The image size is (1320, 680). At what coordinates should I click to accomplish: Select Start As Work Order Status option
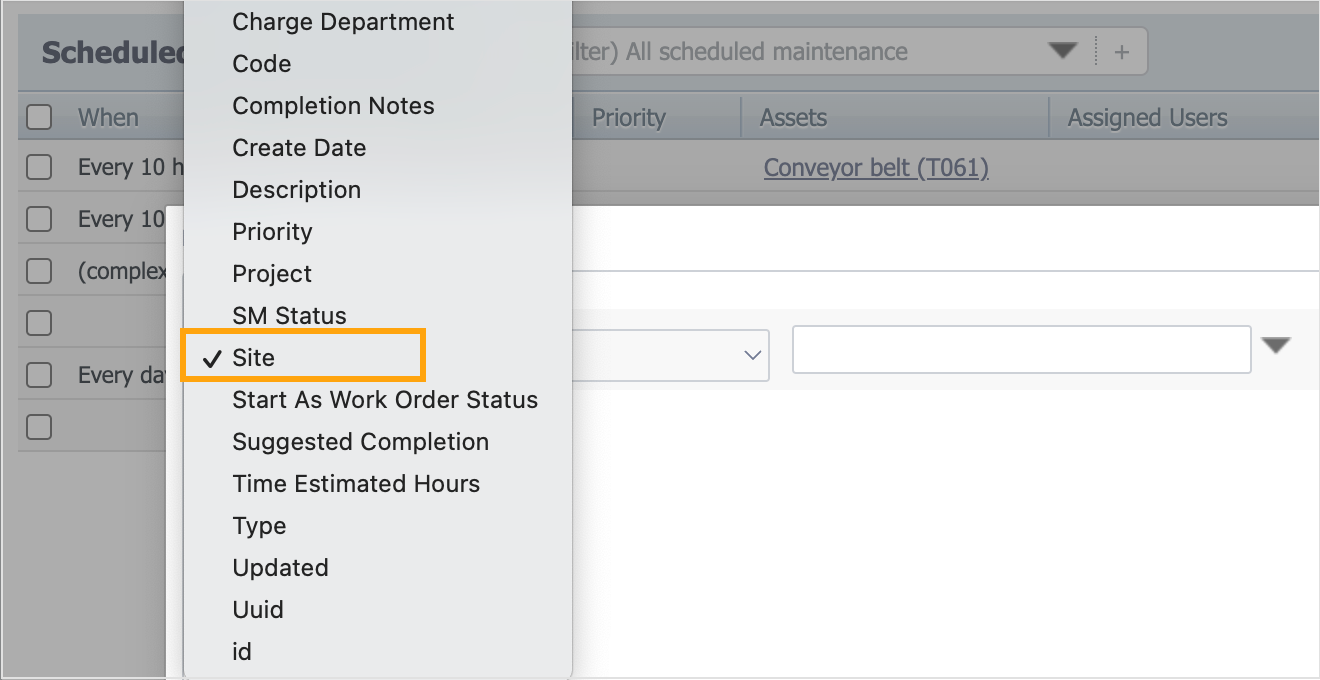click(384, 400)
